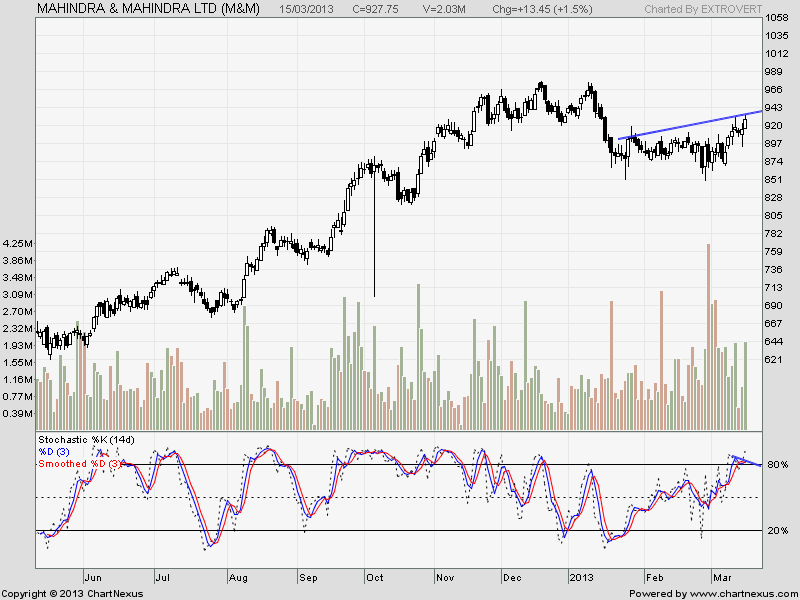The width and height of the screenshot is (800, 600).
Task: Click the volume value V=2.03M
Action: pos(444,9)
